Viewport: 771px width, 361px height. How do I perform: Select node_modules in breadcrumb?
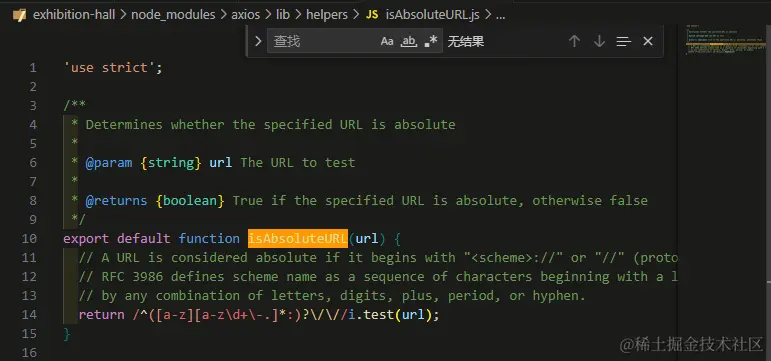[173, 15]
